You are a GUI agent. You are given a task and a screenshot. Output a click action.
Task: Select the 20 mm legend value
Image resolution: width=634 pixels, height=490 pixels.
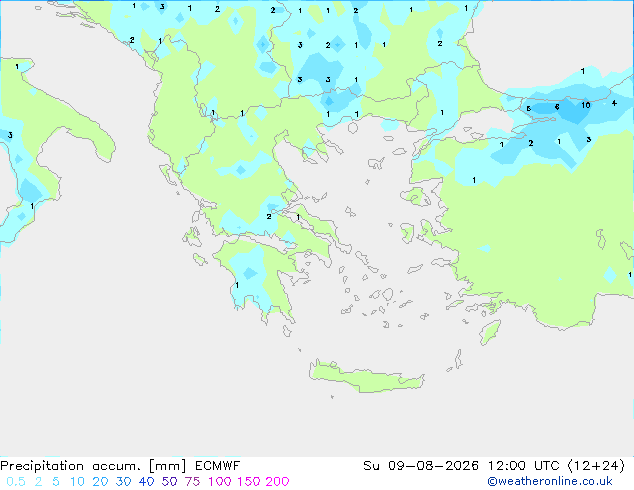(100, 482)
